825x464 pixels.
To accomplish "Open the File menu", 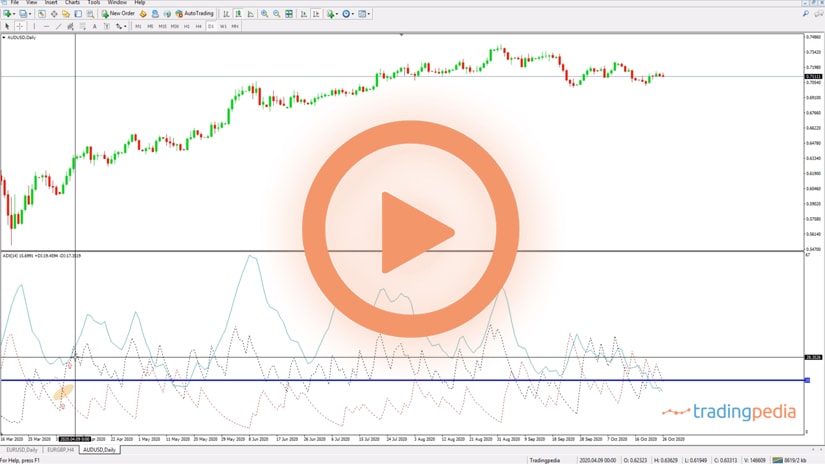I will tap(15, 3).
